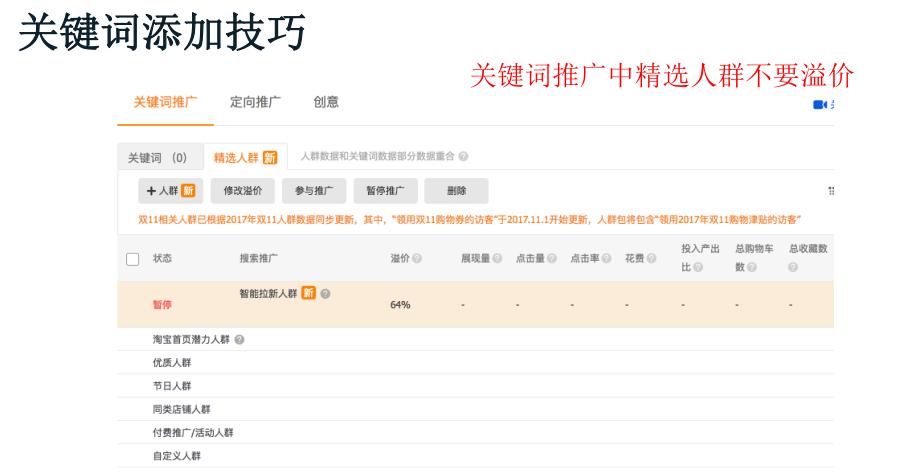The height and width of the screenshot is (473, 899).
Task: Click the 点击率 column header
Action: pyautogui.click(x=585, y=259)
